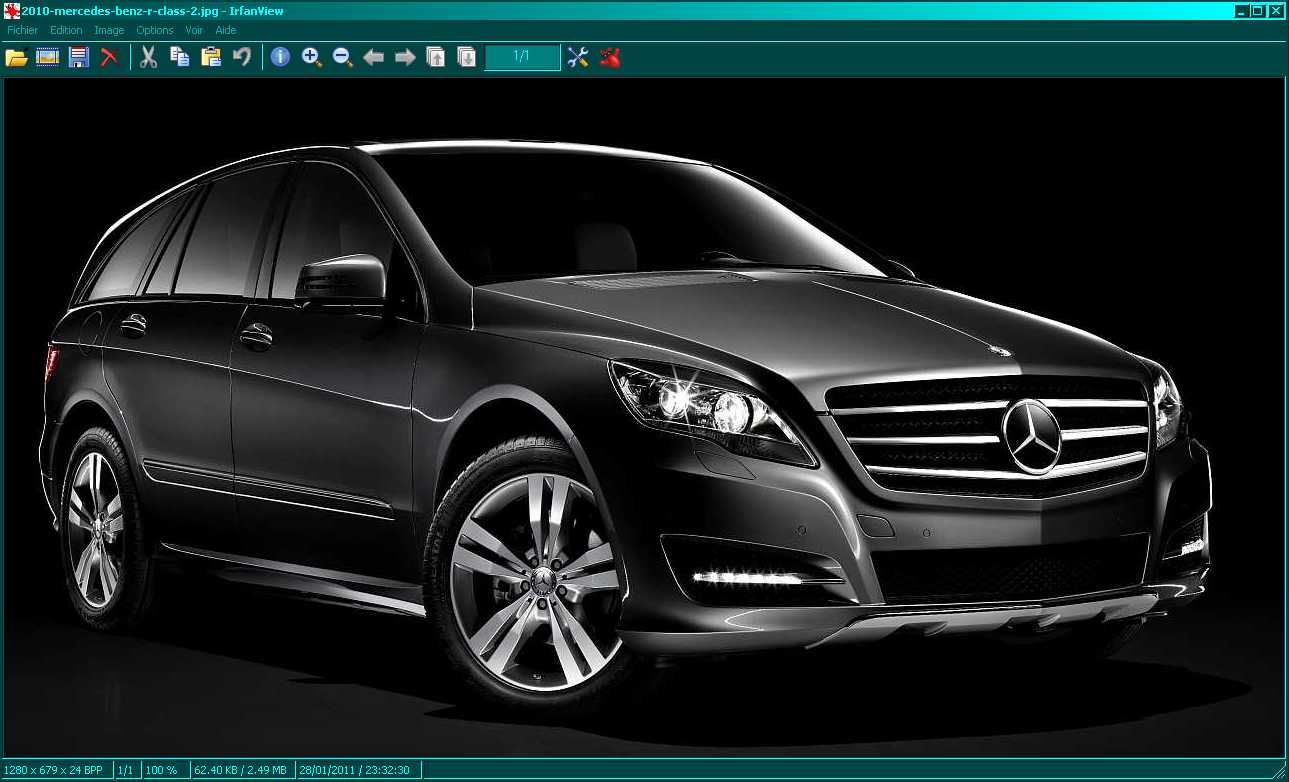Screen dimensions: 1289x782
Task: Click the 100 % zoom value in the status bar
Action: (161, 770)
